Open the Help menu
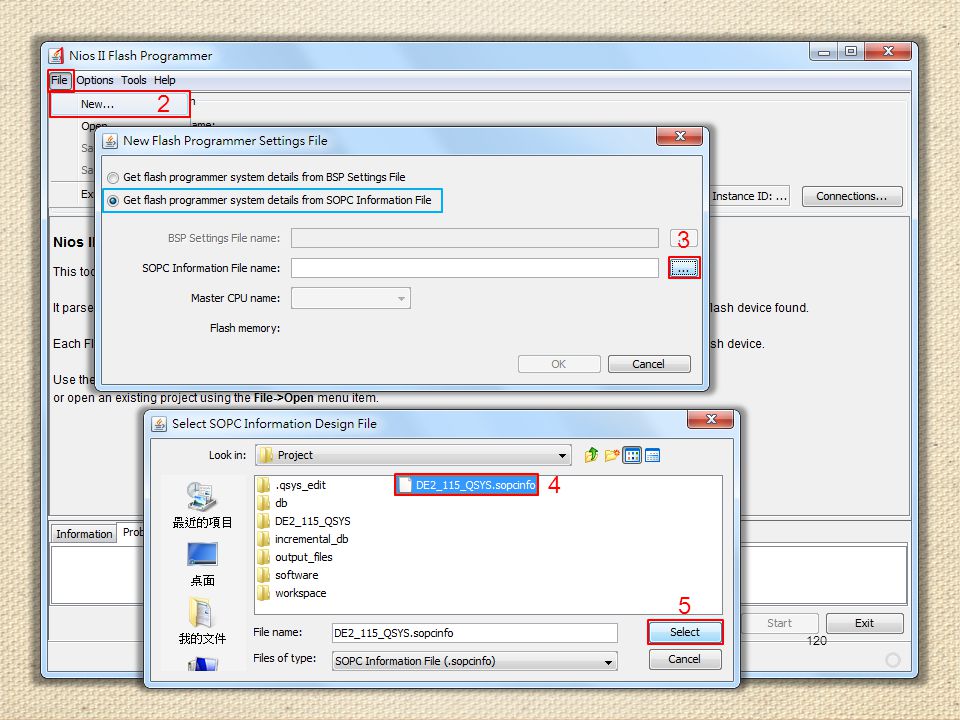The image size is (960, 720). pos(165,80)
